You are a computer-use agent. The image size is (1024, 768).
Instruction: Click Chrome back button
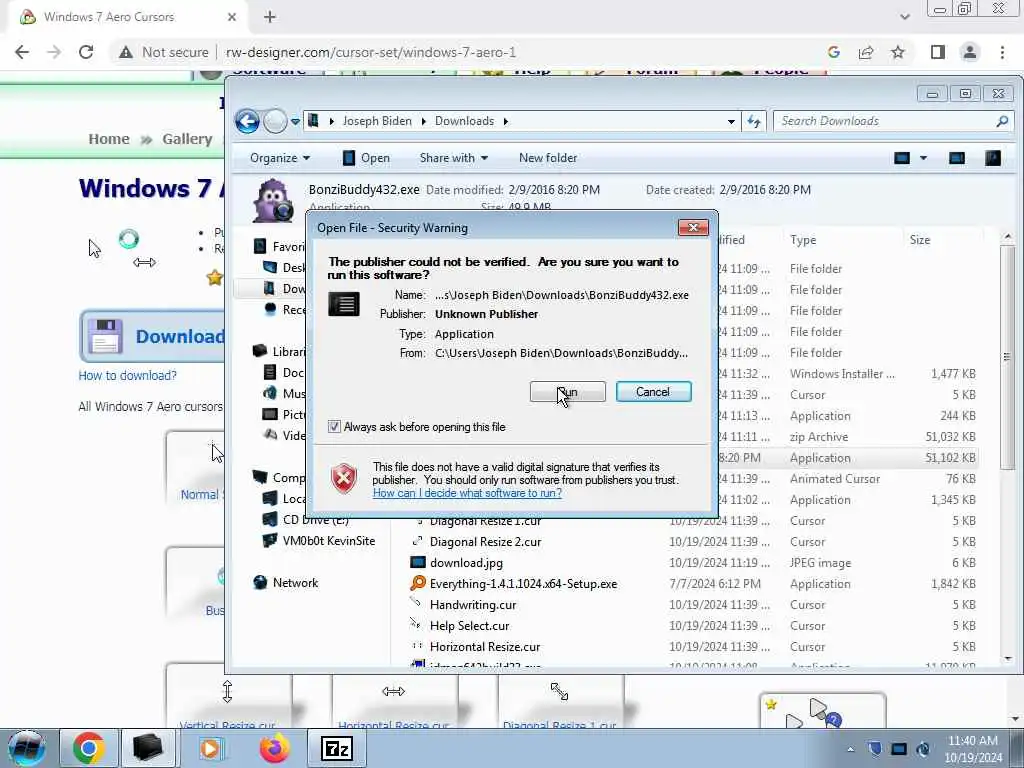coord(22,52)
